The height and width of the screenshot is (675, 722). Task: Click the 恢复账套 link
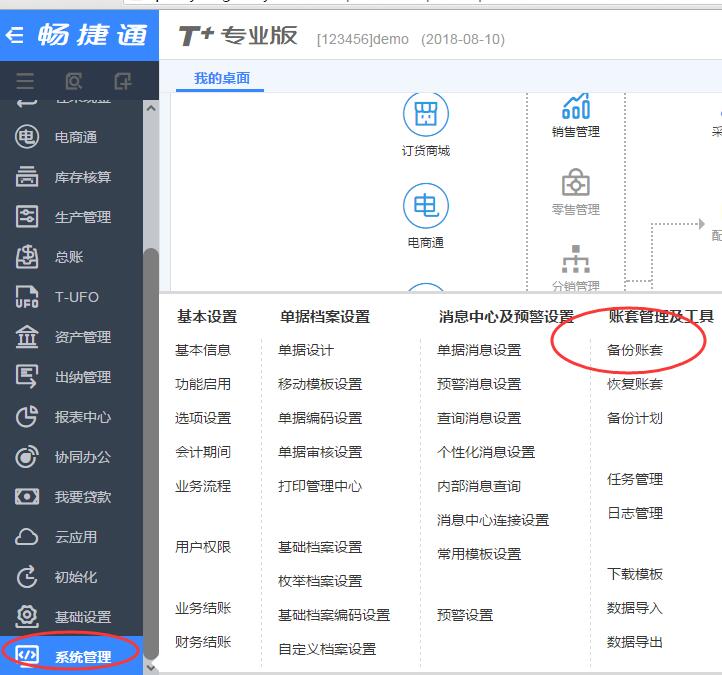click(634, 384)
